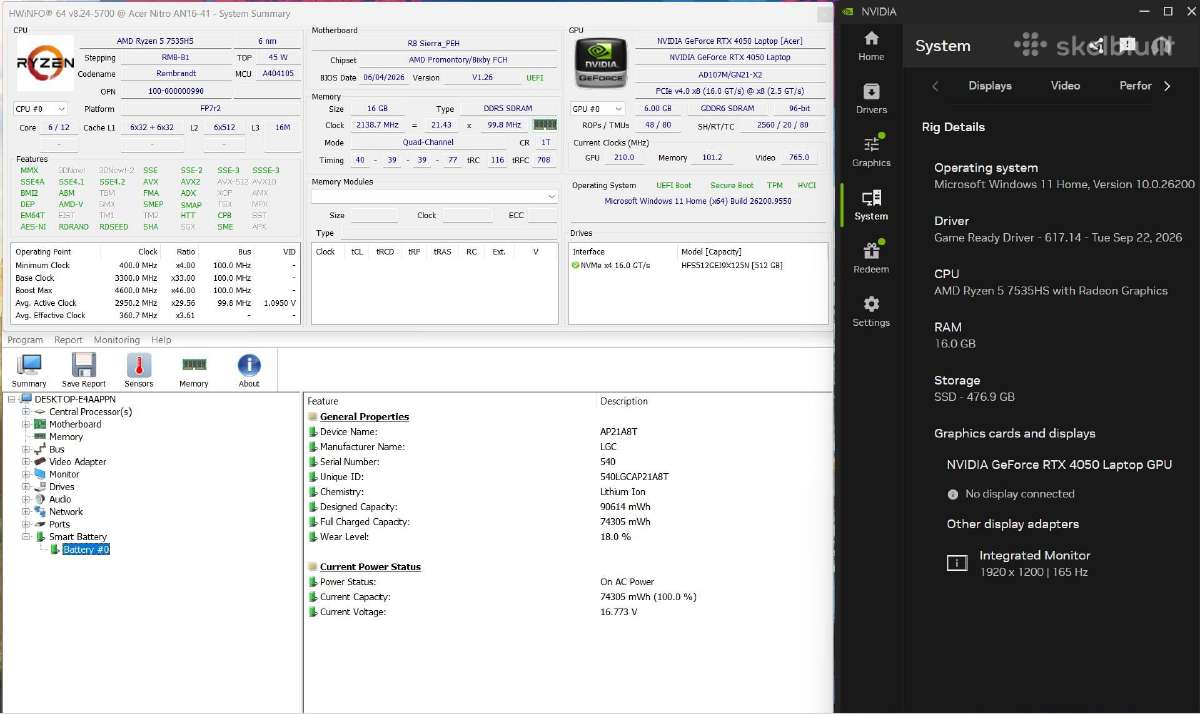
Task: Click the Wear Level value 18.0 %
Action: click(x=615, y=537)
